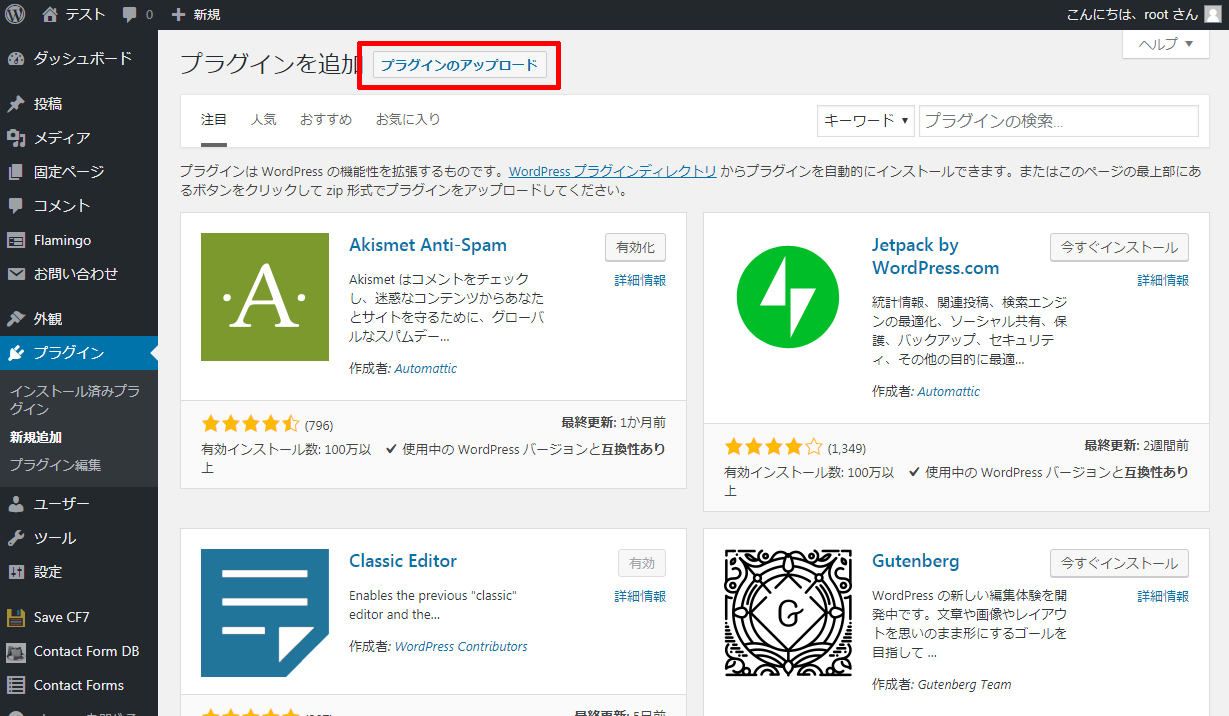Click the home icon beside テスト
The image size is (1229, 716).
click(51, 14)
